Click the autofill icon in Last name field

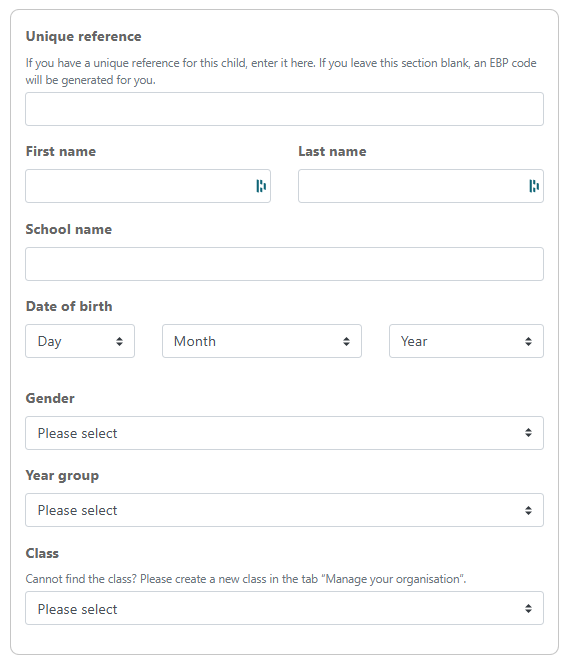coord(534,186)
